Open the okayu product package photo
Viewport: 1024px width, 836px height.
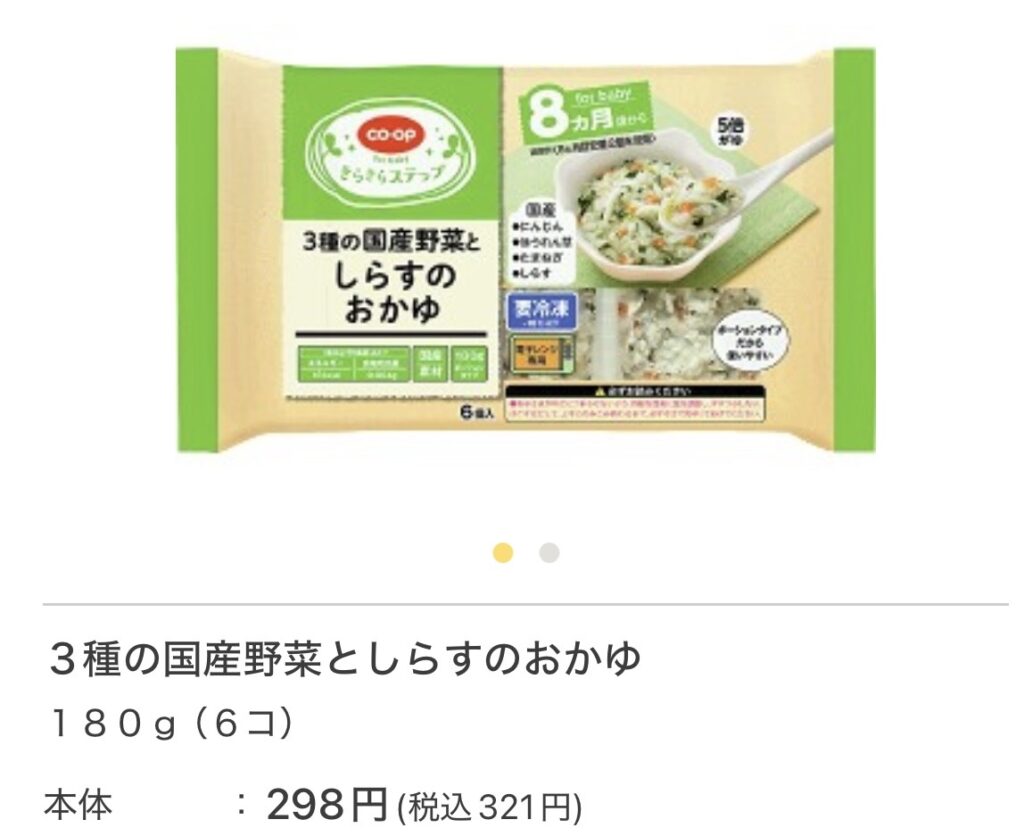point(526,250)
